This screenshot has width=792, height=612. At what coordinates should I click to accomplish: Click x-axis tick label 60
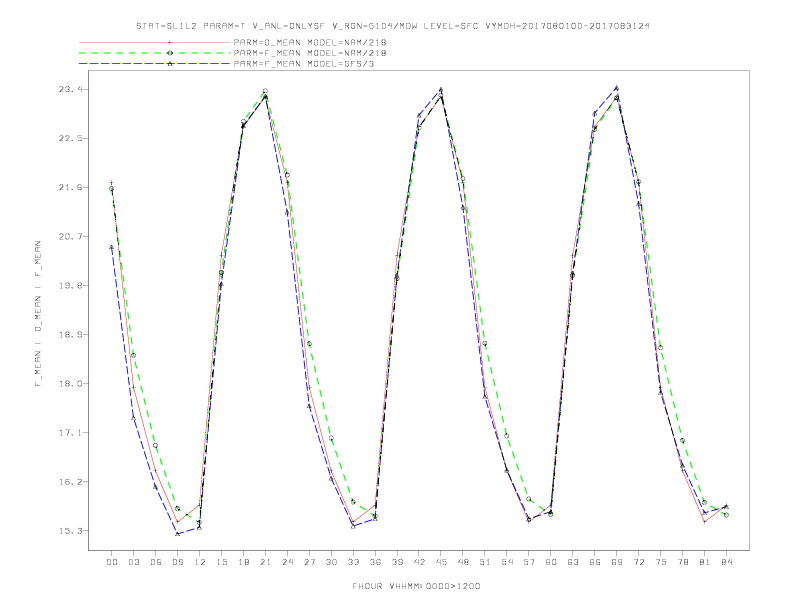(551, 562)
